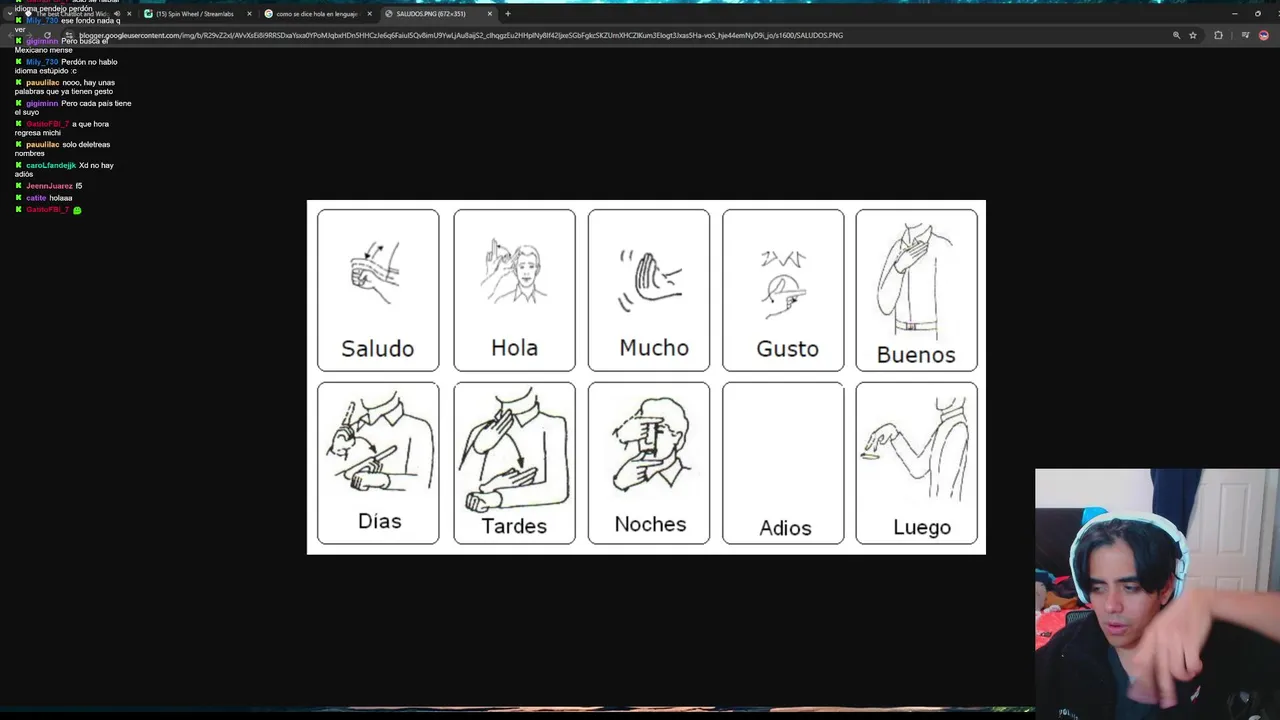The width and height of the screenshot is (1280, 720).
Task: Open the tab search dropdown chevron
Action: click(x=9, y=14)
